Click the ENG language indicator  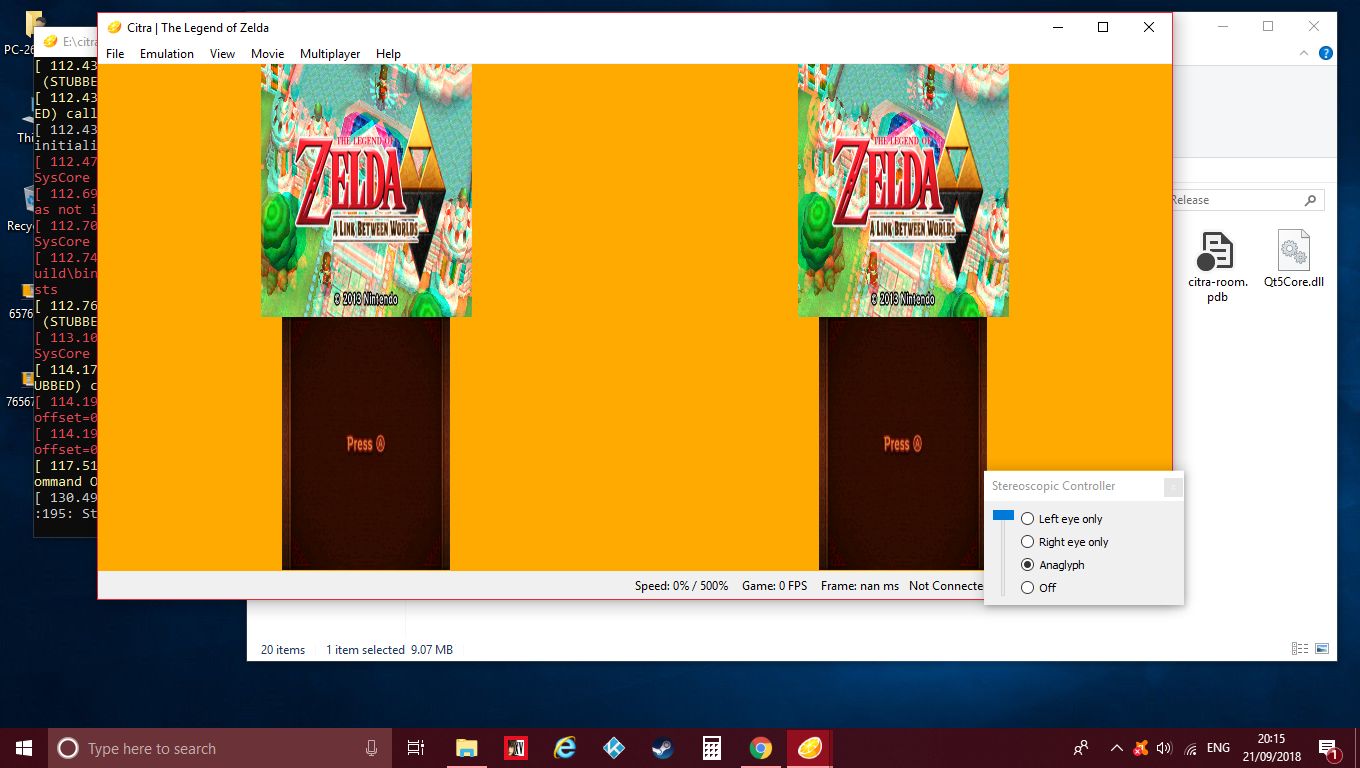(1218, 748)
